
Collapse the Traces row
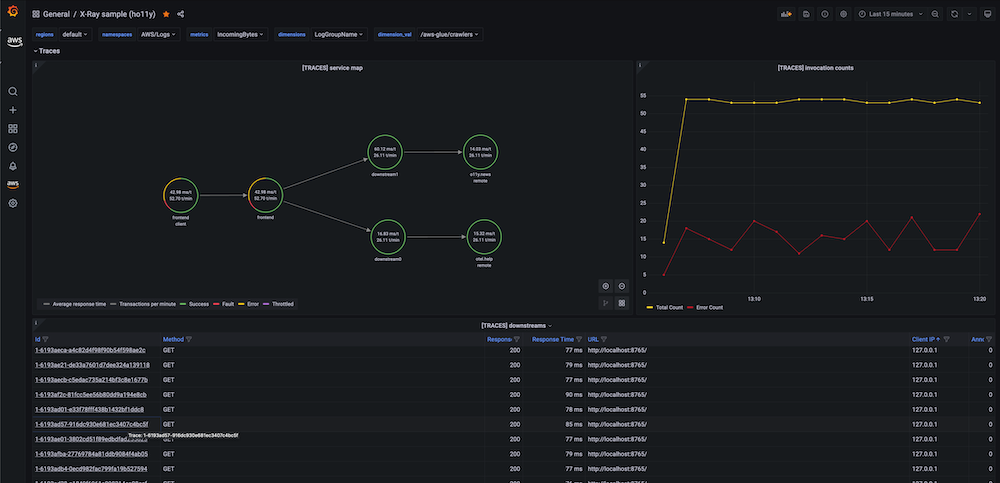(x=47, y=51)
